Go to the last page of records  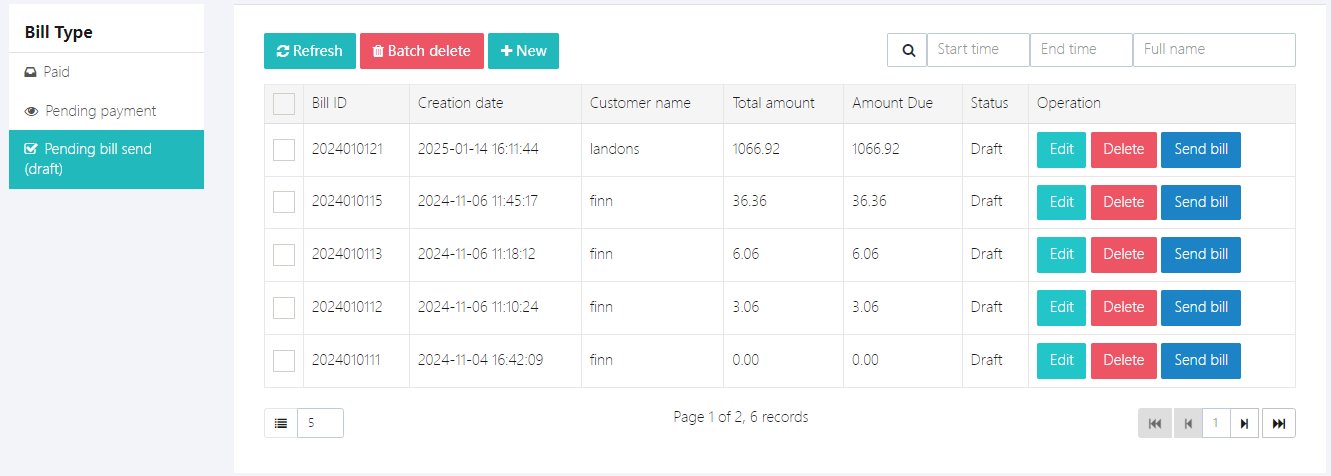(1278, 423)
